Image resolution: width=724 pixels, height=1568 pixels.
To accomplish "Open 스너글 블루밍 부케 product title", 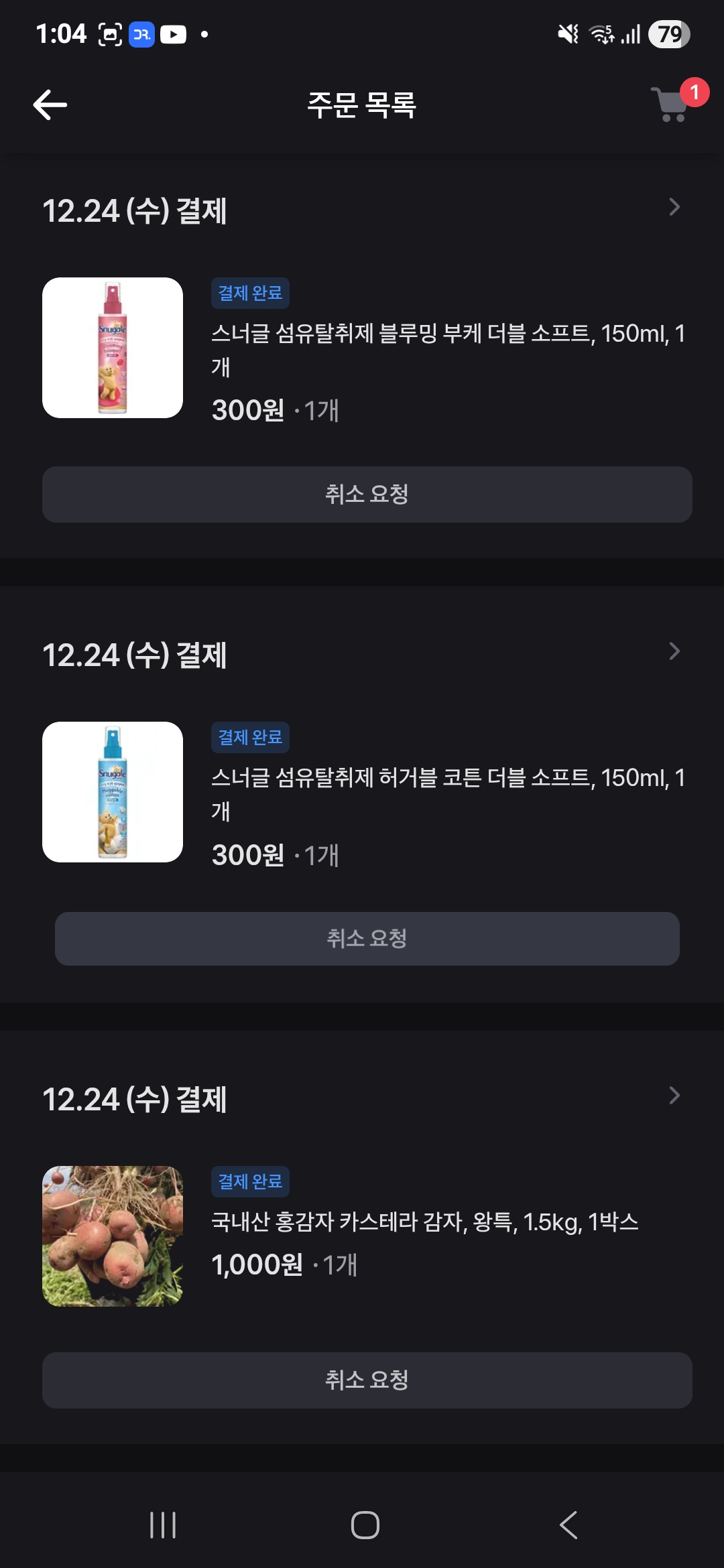I will [447, 334].
